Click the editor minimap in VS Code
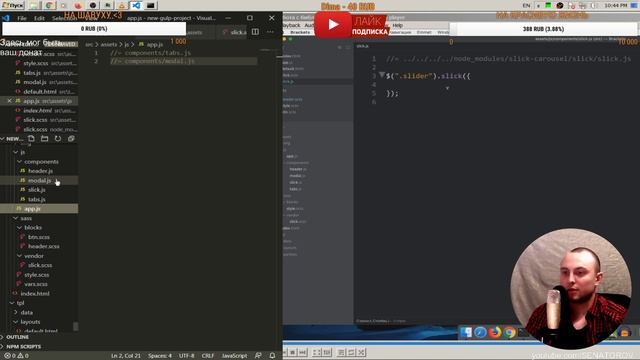Screen dimensions: 640x360 268,50
